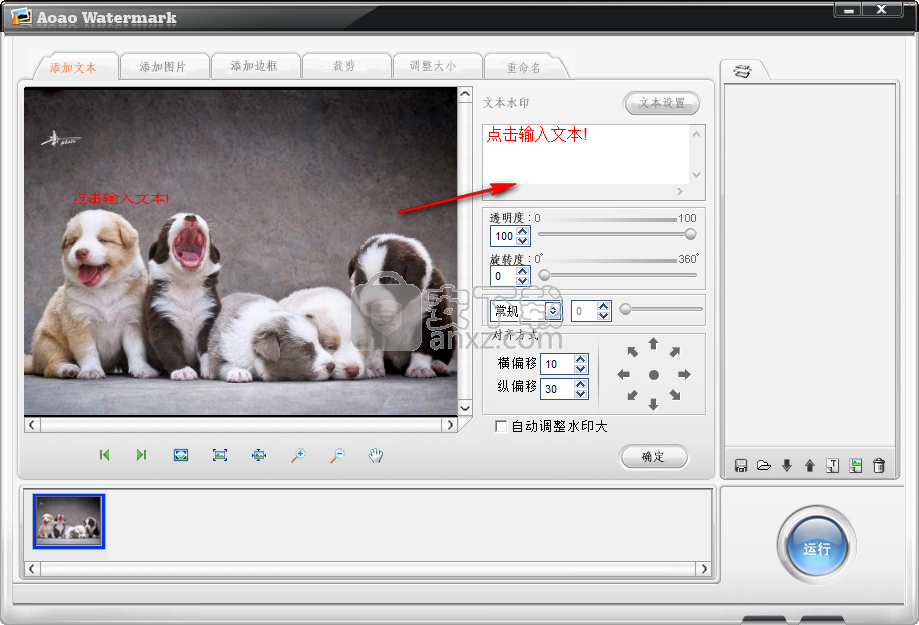Decrease 纵偏移 value with down arrow
This screenshot has height=625, width=919.
(580, 393)
